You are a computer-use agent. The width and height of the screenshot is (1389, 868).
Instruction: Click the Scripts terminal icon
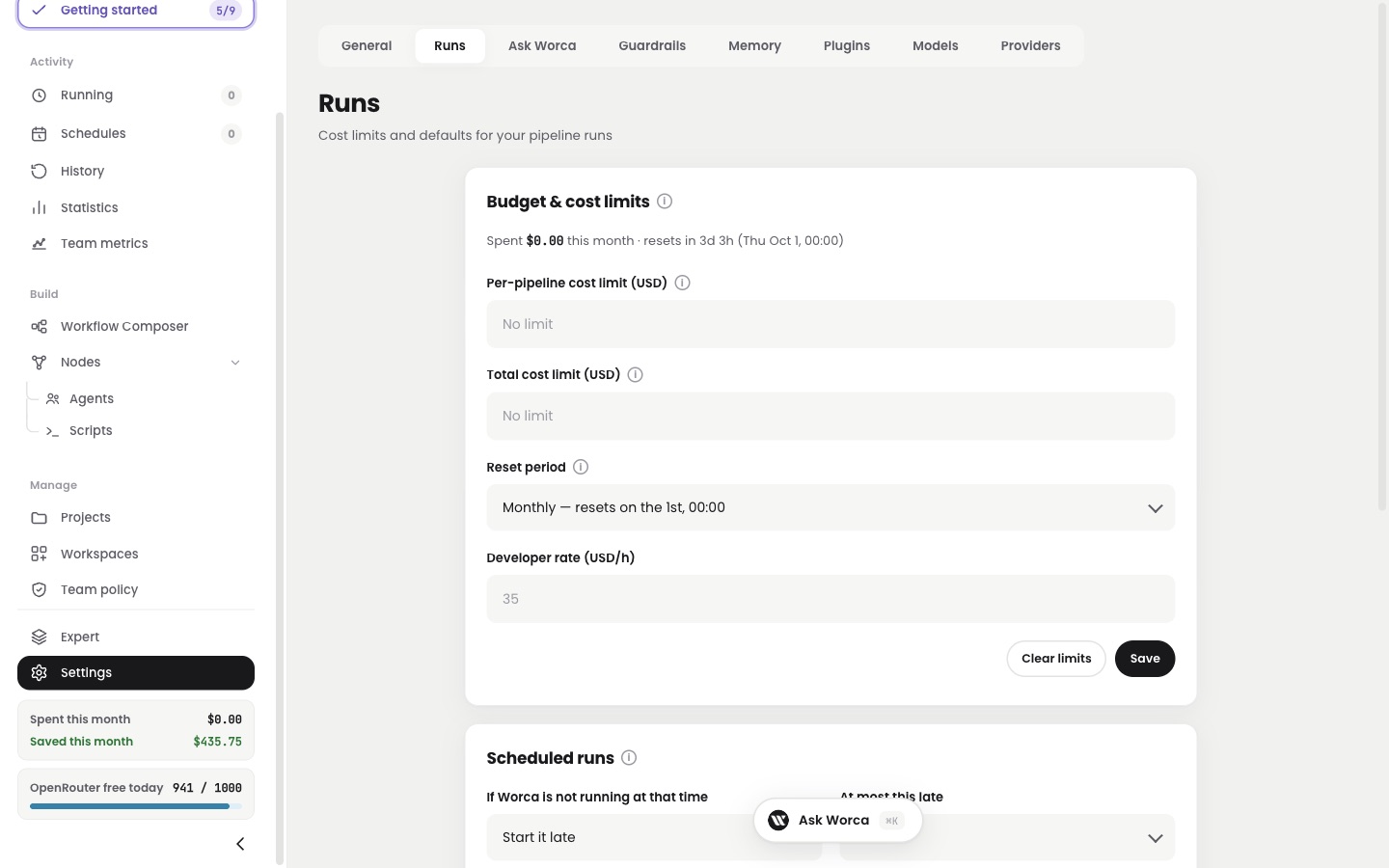53,431
